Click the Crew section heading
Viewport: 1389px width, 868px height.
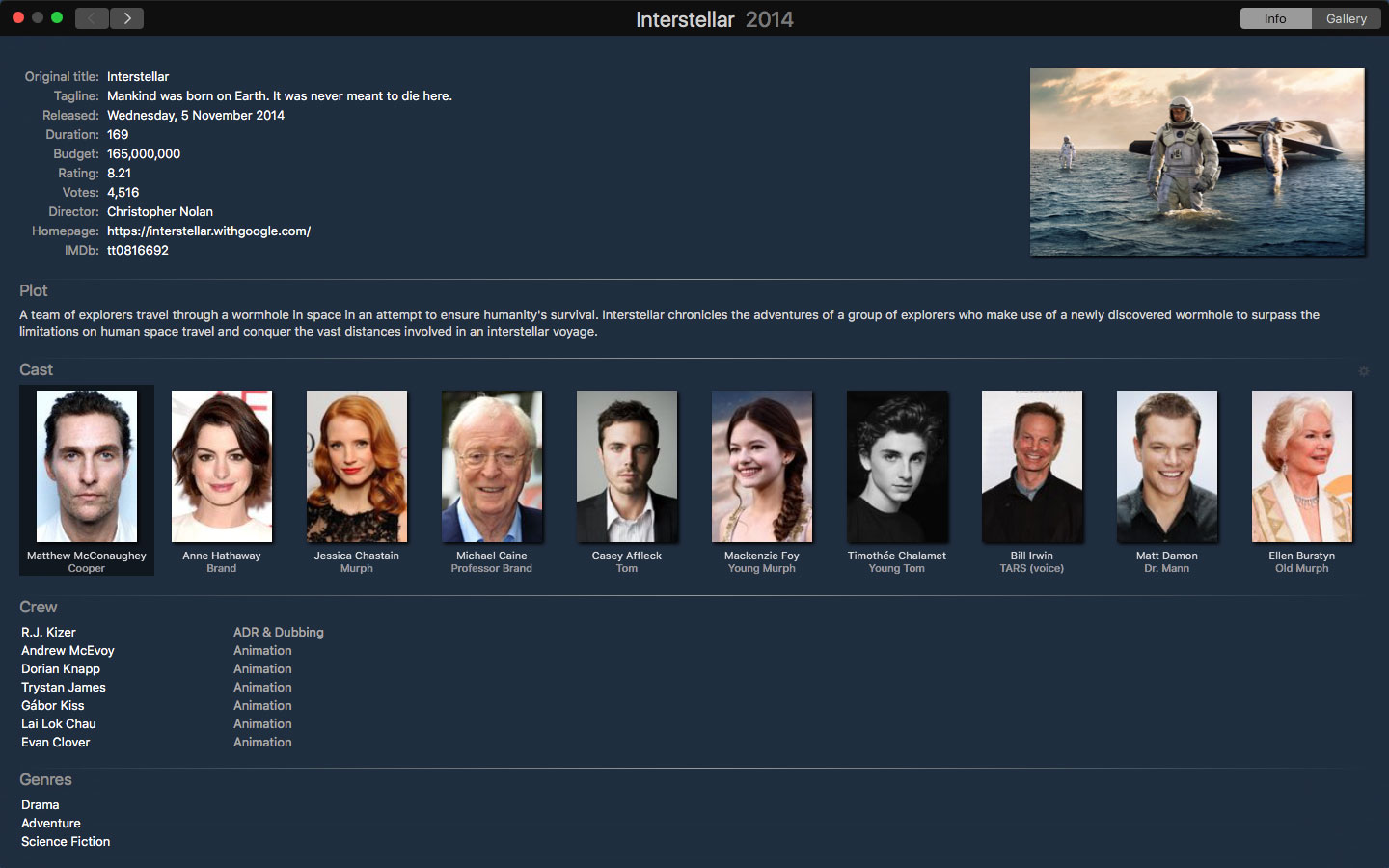pos(39,607)
